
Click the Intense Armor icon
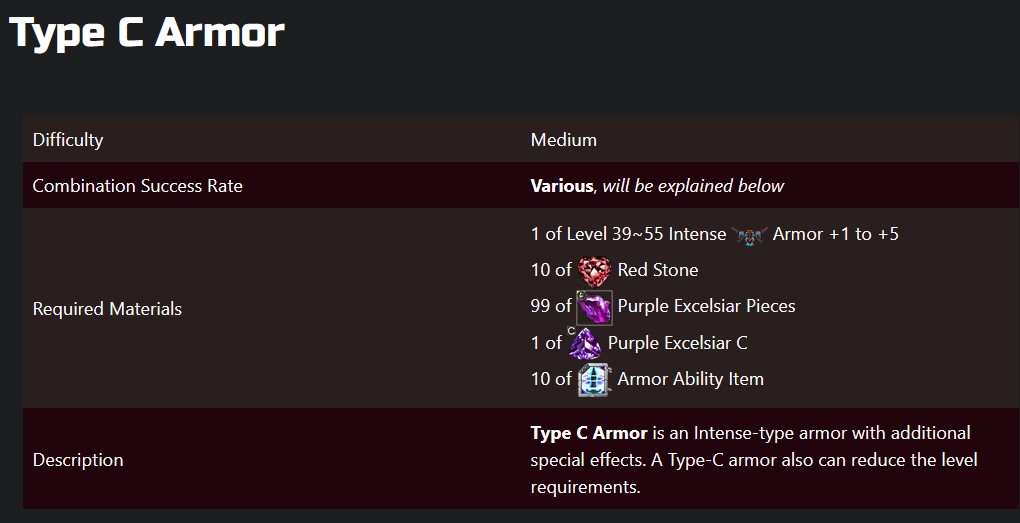point(749,235)
